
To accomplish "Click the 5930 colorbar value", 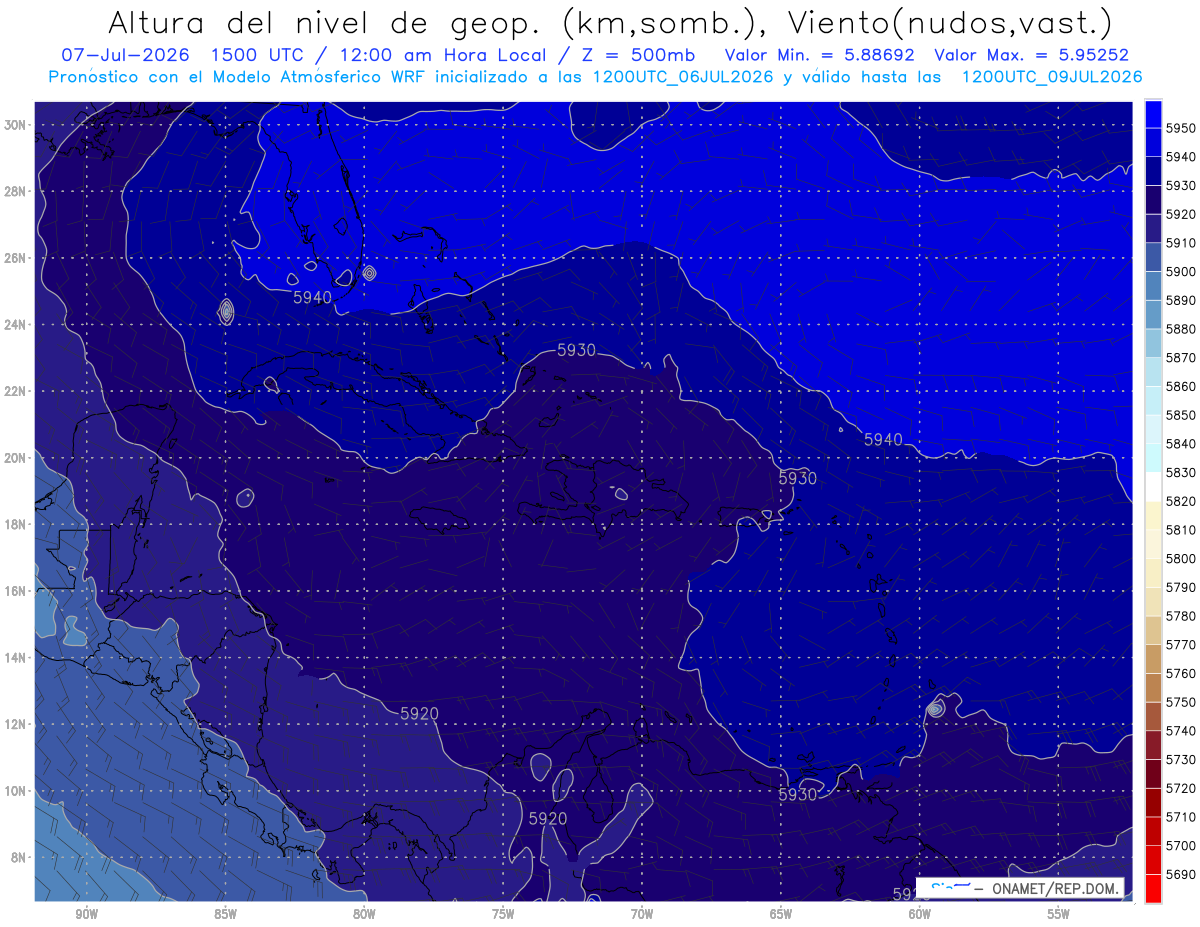I will (1181, 185).
